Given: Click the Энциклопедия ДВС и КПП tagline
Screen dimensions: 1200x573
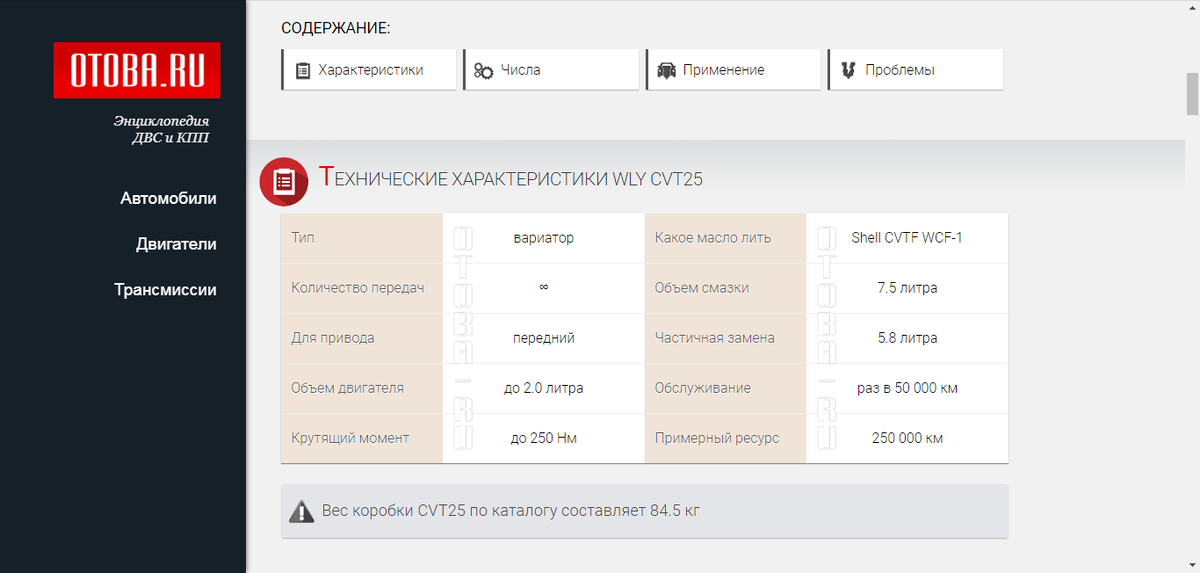Looking at the screenshot, I should point(162,129).
